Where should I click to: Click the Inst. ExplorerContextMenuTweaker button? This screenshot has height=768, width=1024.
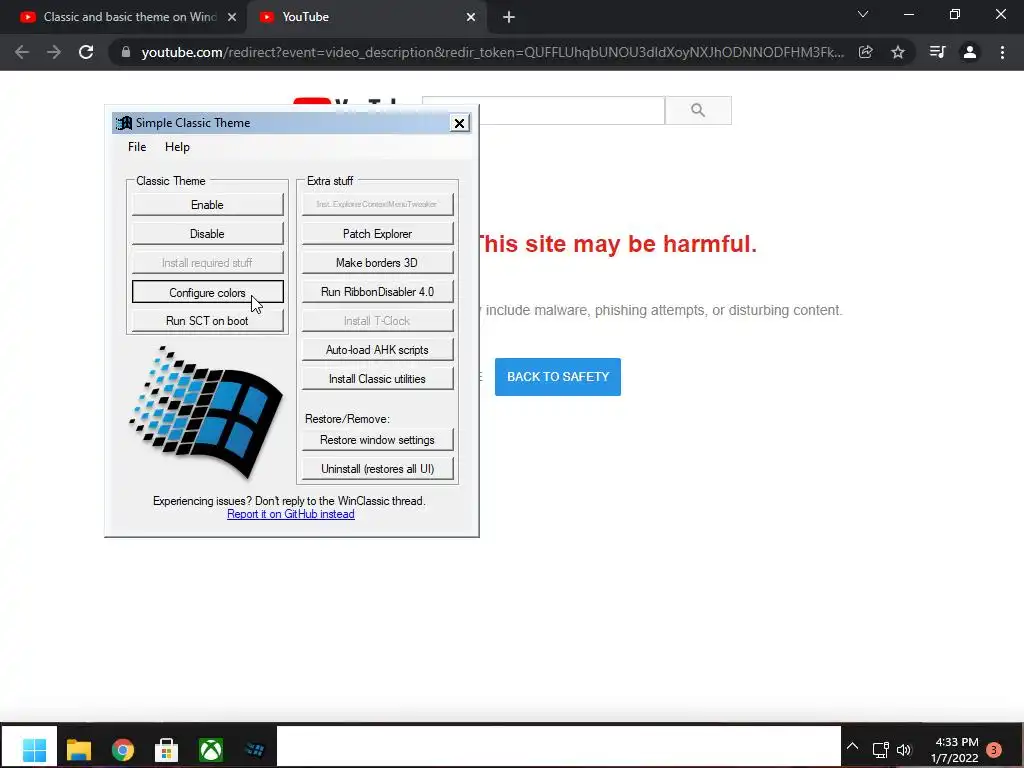pyautogui.click(x=377, y=204)
